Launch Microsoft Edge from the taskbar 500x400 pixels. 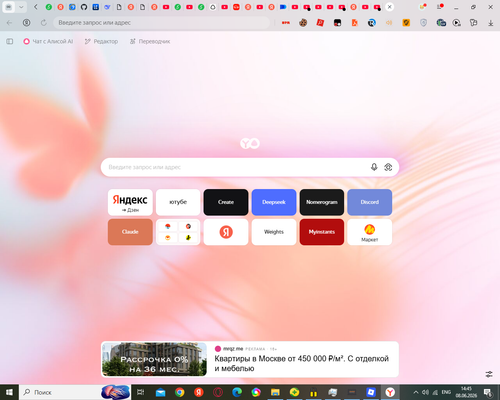coord(237,392)
